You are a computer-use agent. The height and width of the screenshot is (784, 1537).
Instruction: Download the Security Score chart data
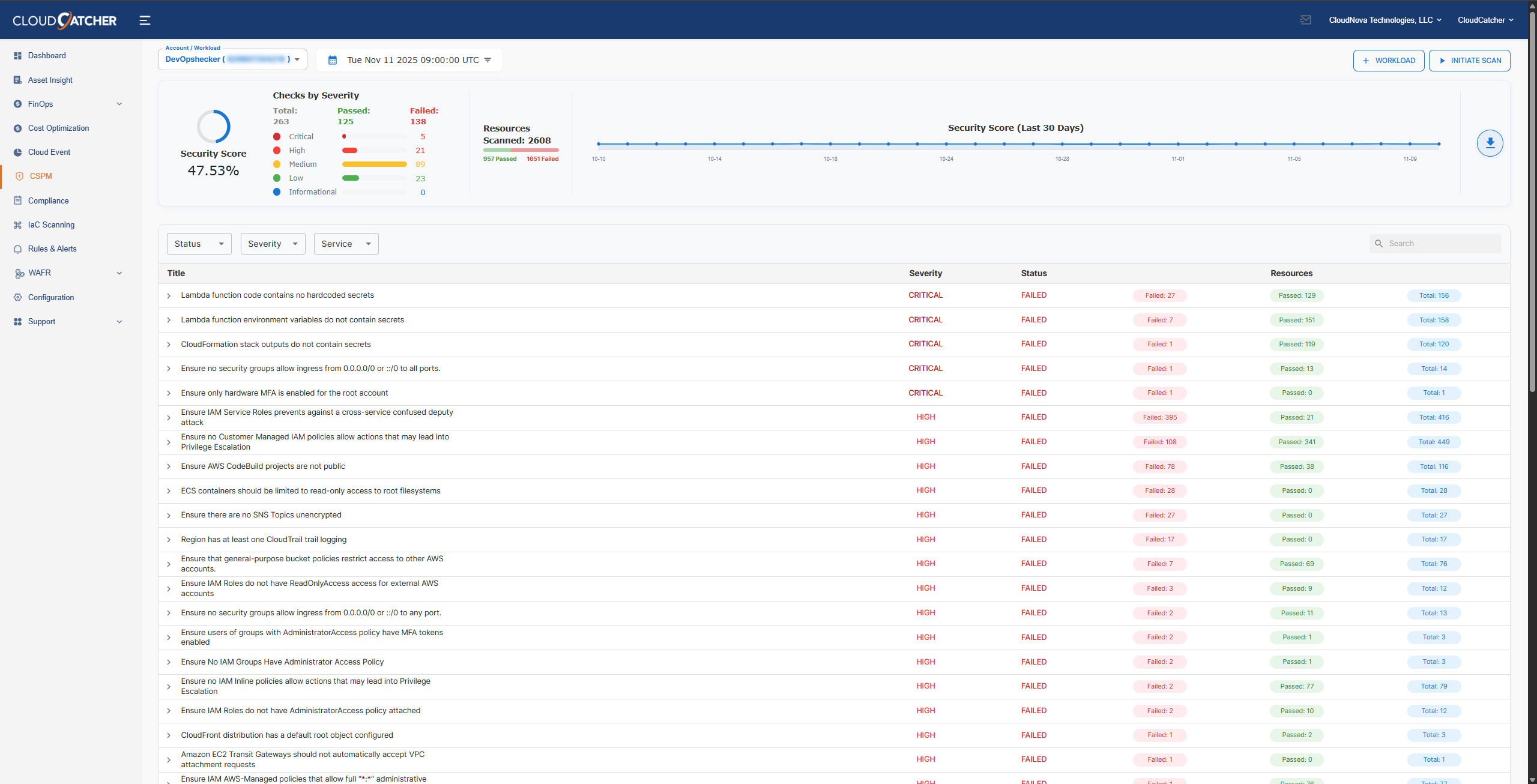pyautogui.click(x=1490, y=143)
